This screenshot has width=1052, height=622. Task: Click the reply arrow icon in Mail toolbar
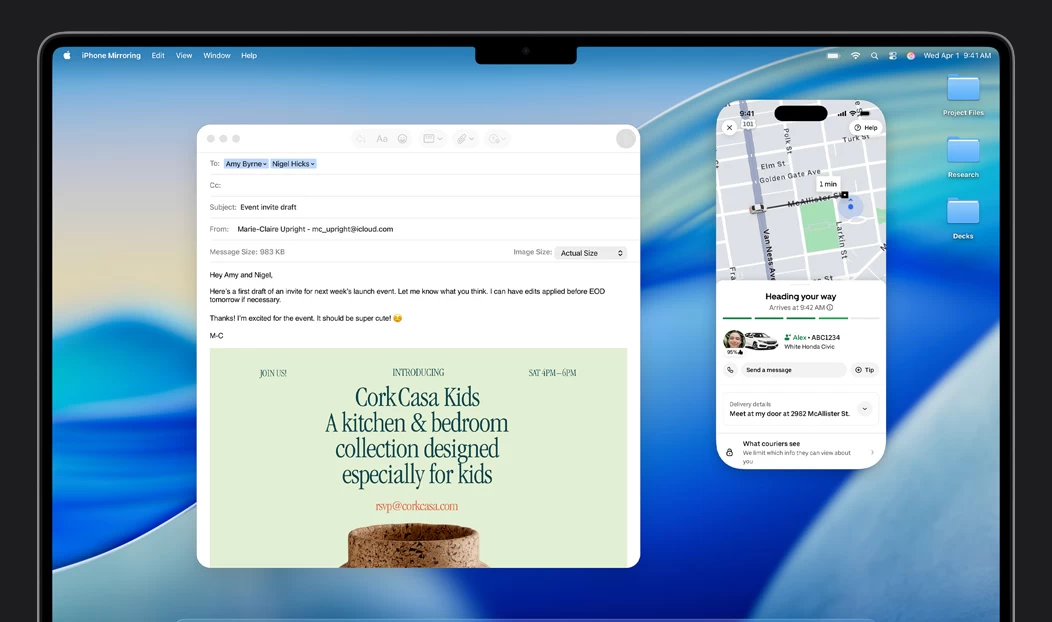point(360,139)
